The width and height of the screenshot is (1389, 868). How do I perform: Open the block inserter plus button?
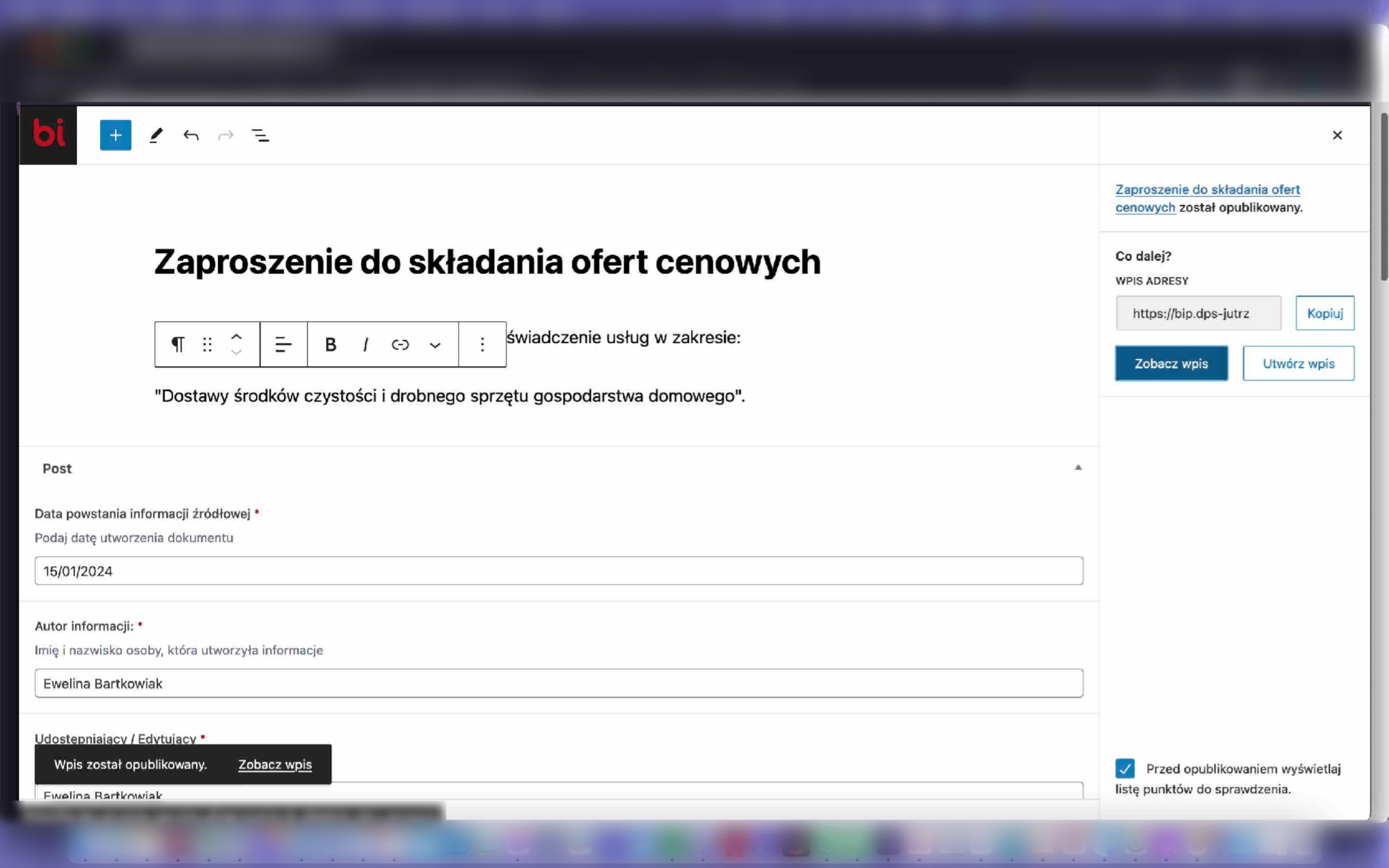pos(115,135)
